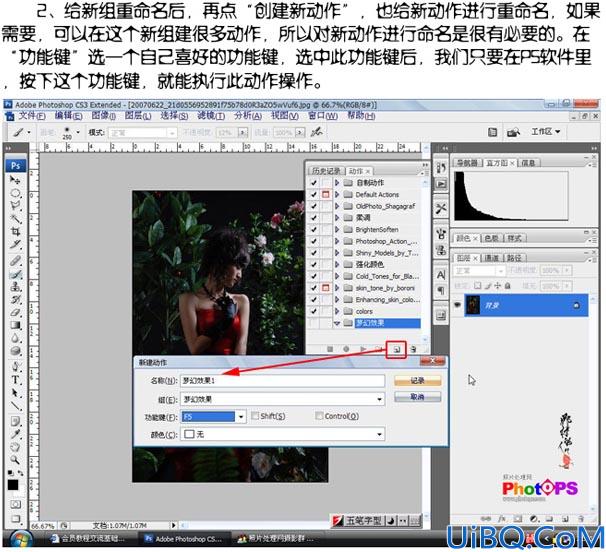Toggle checkmark for 自制动作 set
Viewport: 606px width, 552px height.
tap(313, 182)
